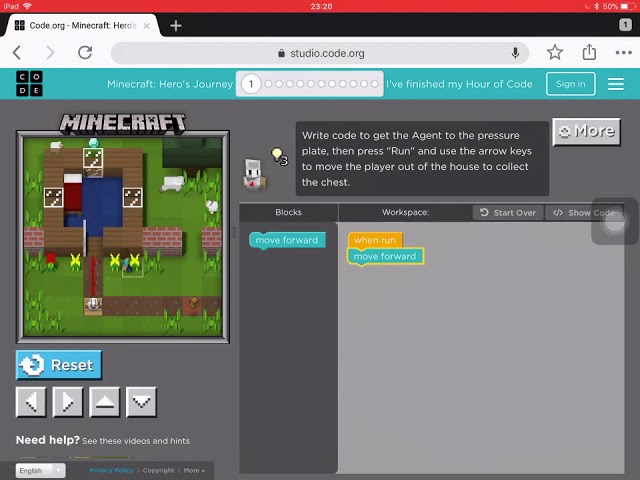Select the when run block in workspace
Image resolution: width=640 pixels, height=480 pixels.
click(375, 240)
